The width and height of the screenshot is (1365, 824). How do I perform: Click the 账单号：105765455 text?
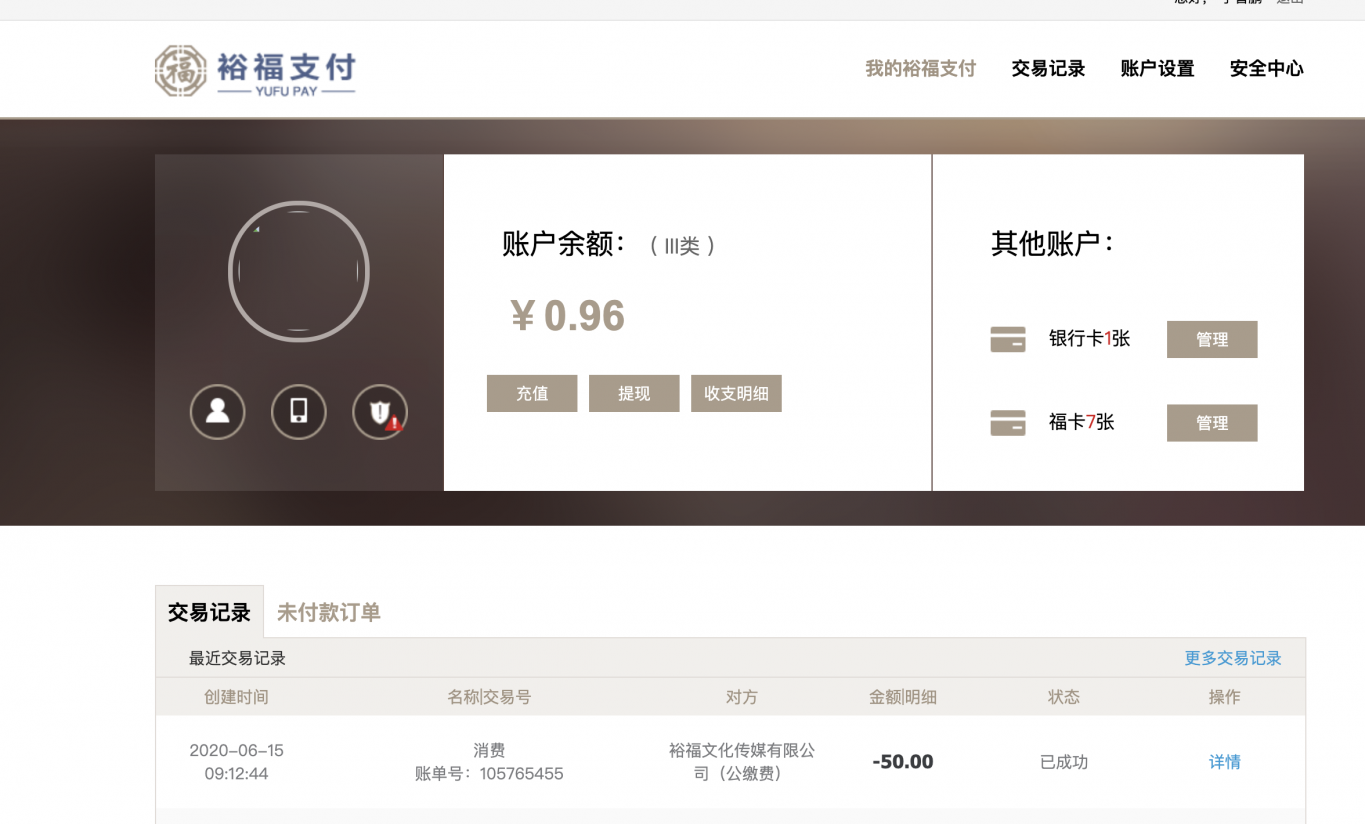(489, 774)
